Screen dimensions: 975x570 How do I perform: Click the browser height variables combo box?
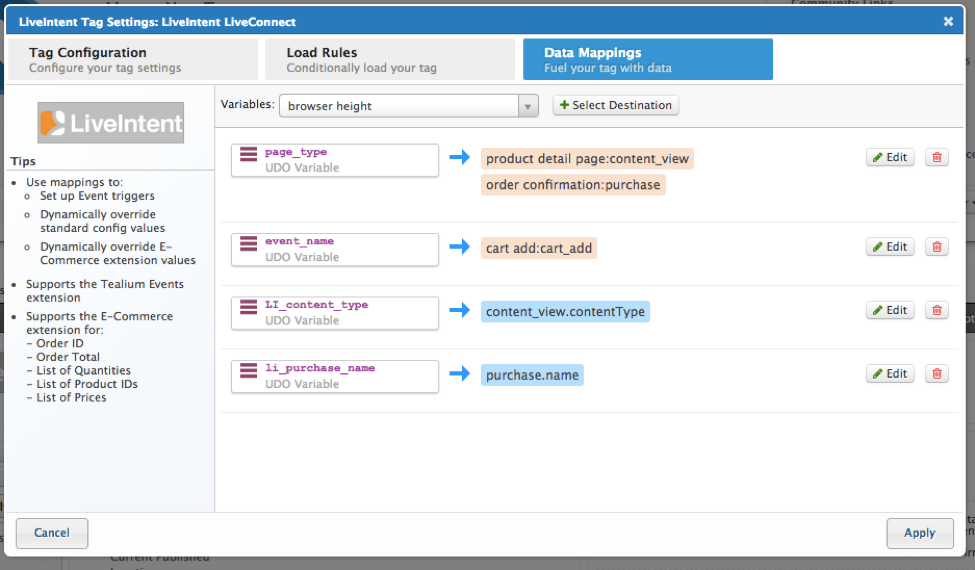tap(398, 106)
